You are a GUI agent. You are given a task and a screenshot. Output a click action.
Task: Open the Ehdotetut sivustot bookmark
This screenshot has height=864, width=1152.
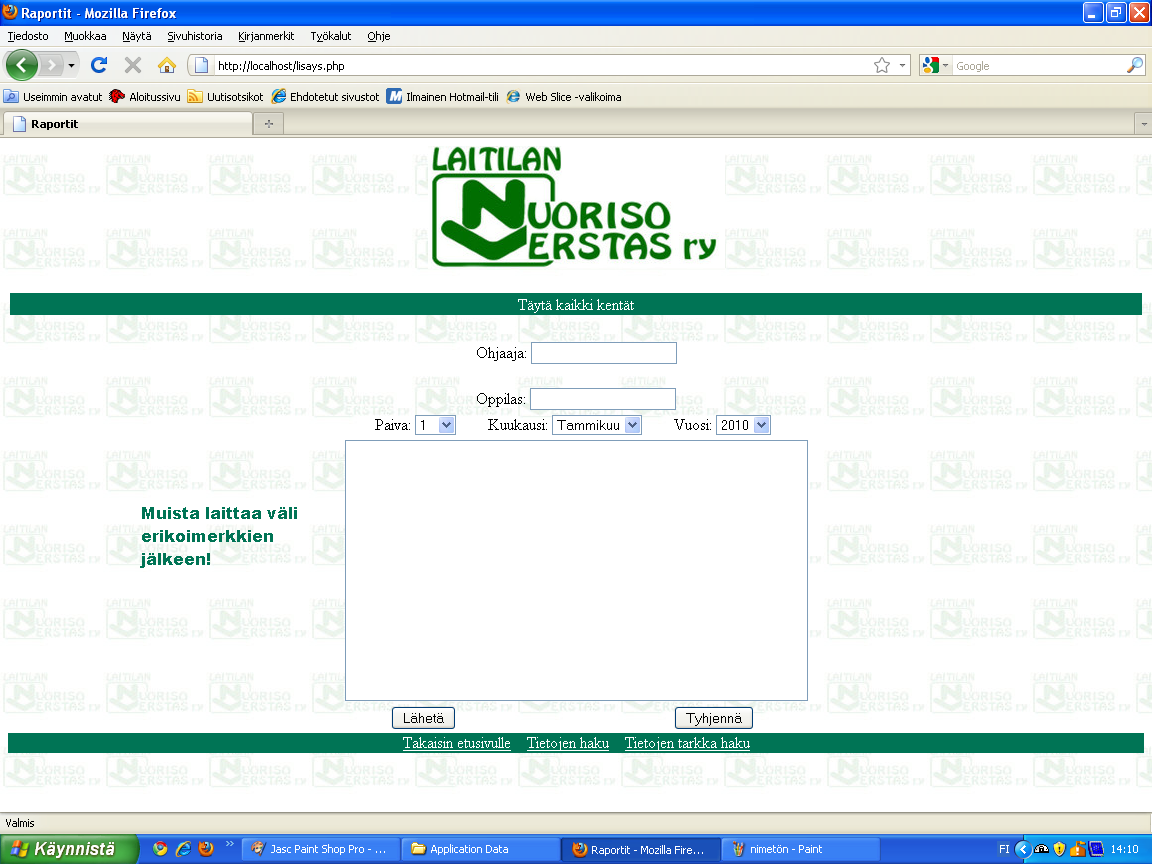[x=325, y=97]
